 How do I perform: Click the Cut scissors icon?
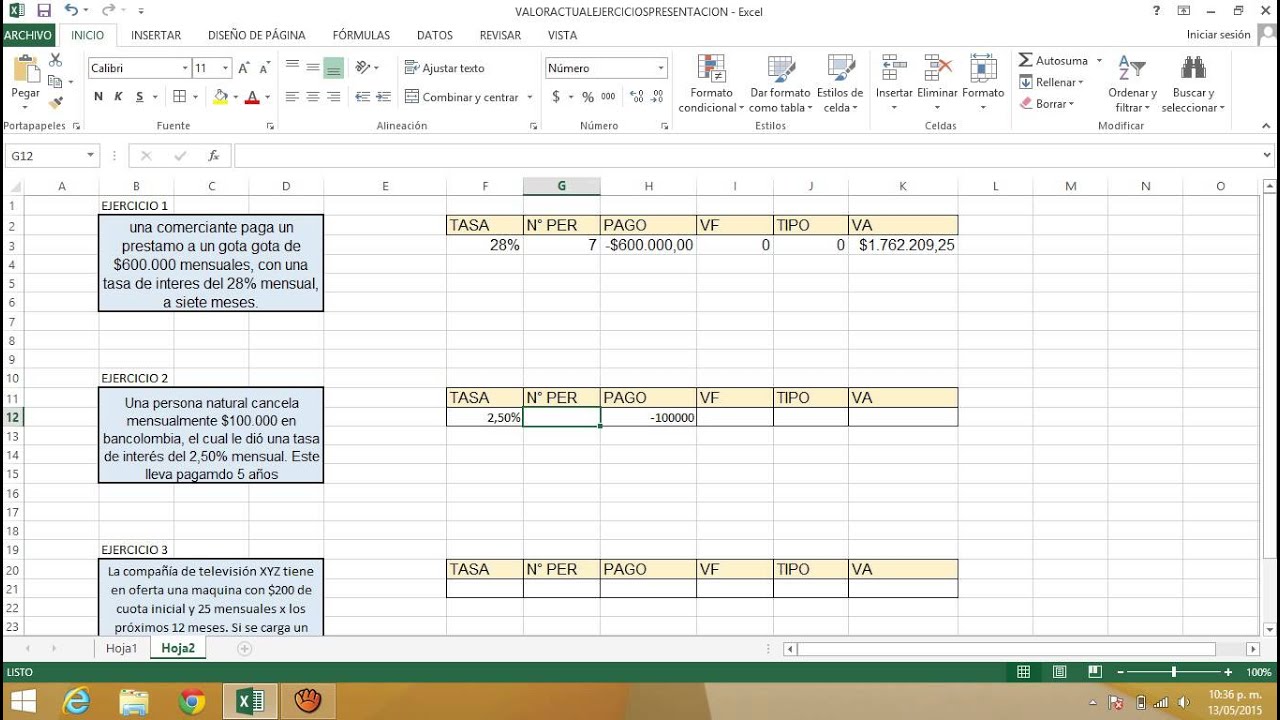click(x=55, y=61)
